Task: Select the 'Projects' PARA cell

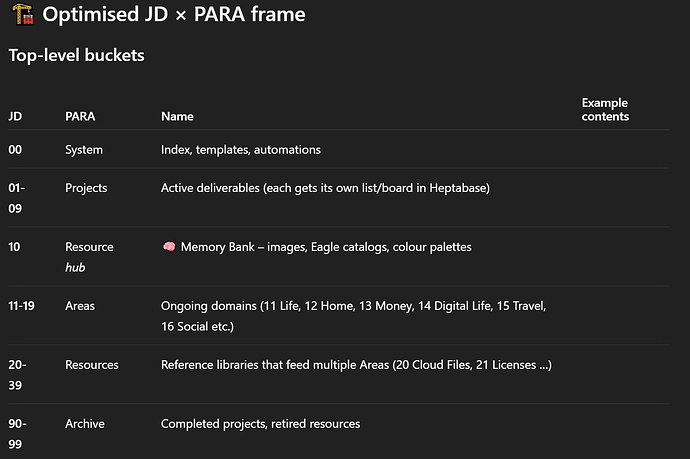Action: (86, 188)
